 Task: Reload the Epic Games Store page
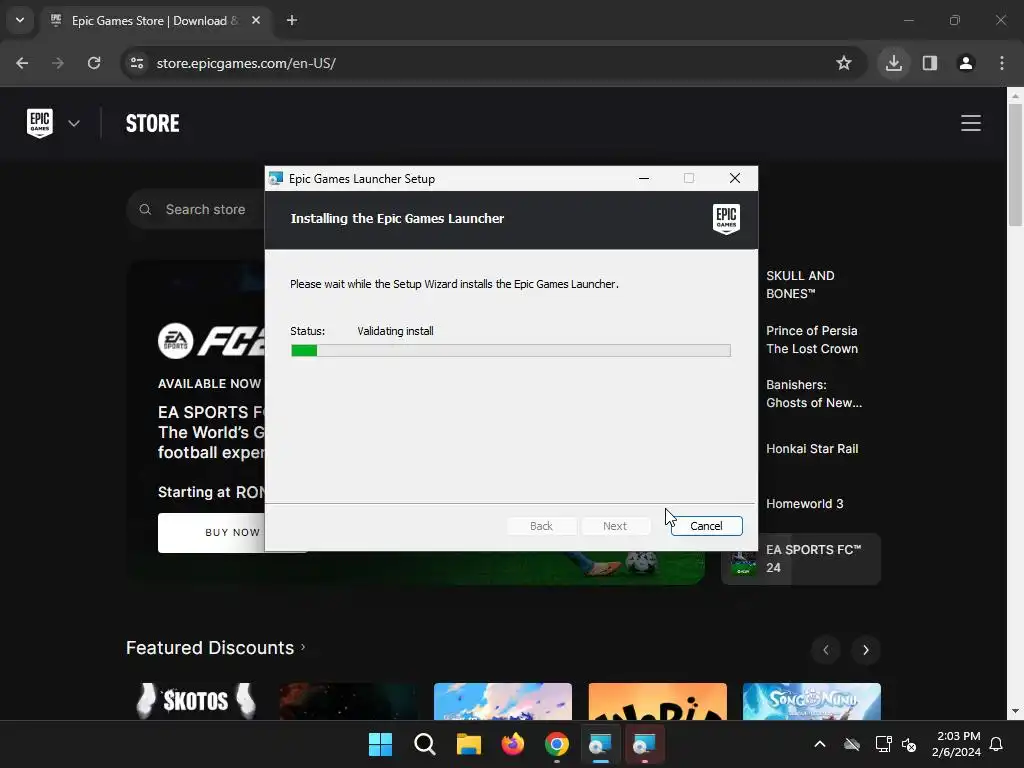pos(94,63)
